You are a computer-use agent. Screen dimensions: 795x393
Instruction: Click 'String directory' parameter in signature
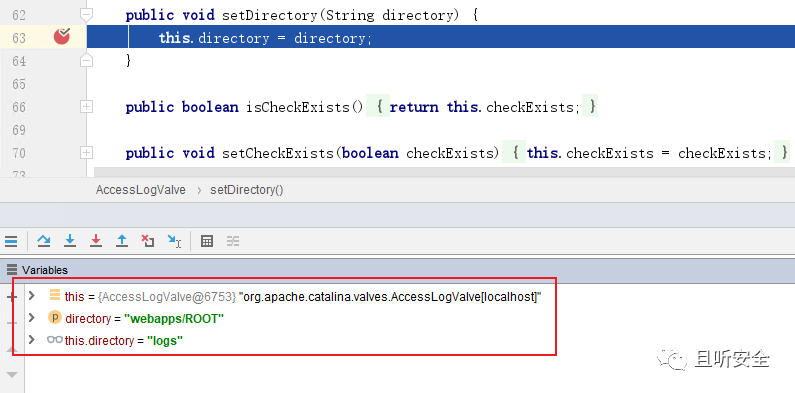click(390, 15)
